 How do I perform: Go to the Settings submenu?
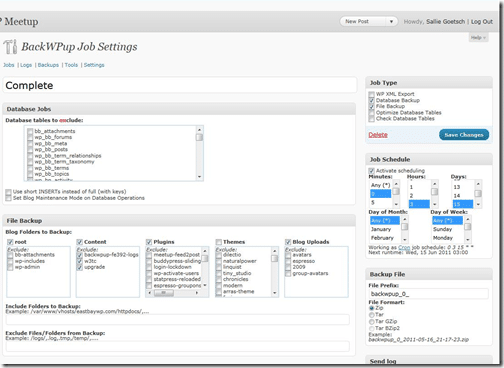tap(94, 65)
